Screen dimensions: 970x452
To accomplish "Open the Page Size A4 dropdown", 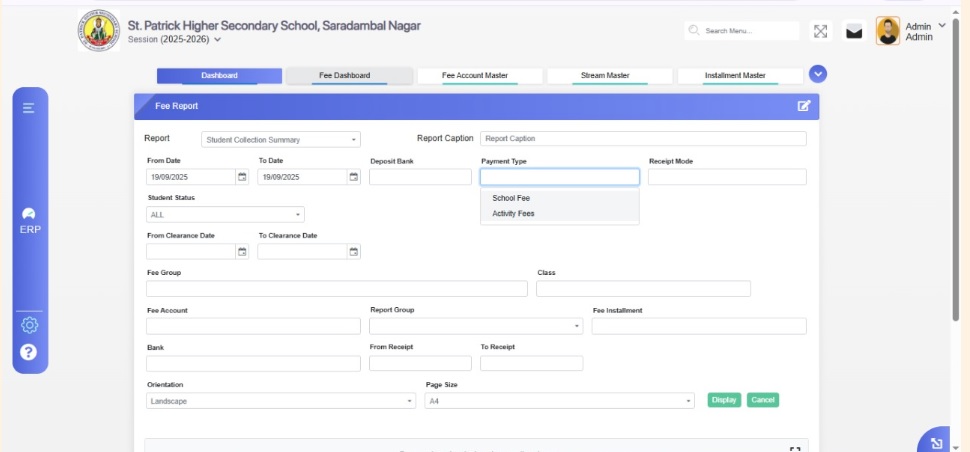I will (x=559, y=401).
